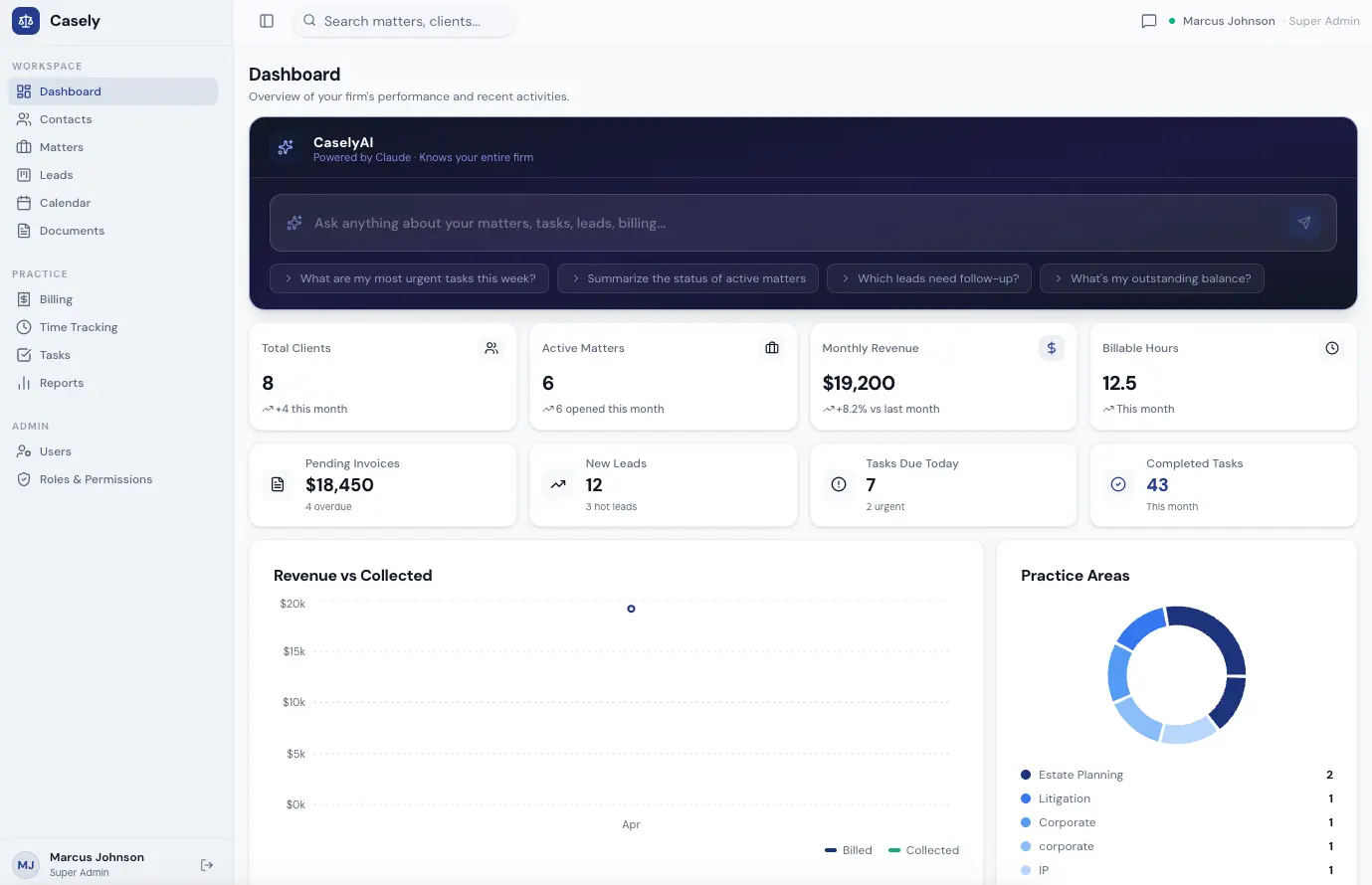Click the alert icon on Tasks Due Today card
This screenshot has width=1372, height=885.
(x=839, y=484)
